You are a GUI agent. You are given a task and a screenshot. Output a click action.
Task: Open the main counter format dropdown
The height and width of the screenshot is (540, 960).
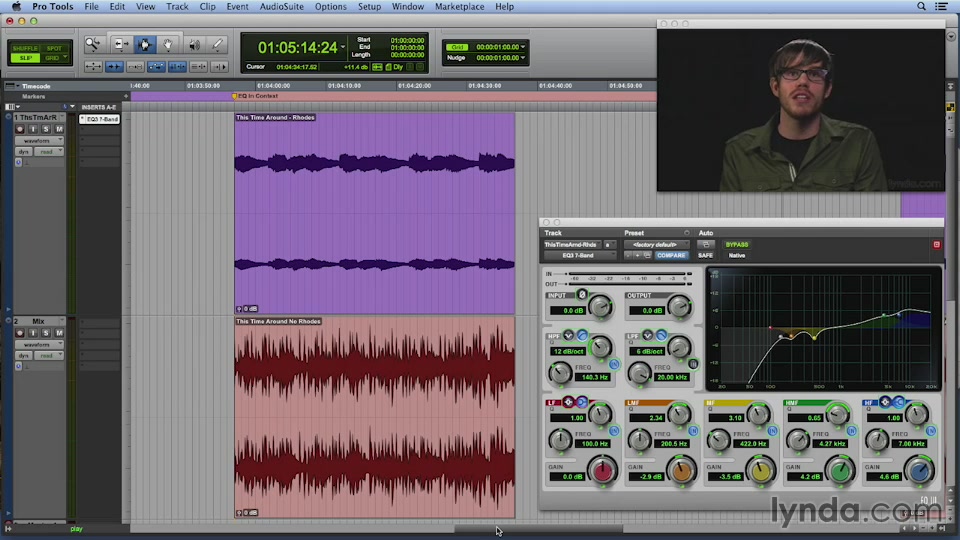point(343,47)
